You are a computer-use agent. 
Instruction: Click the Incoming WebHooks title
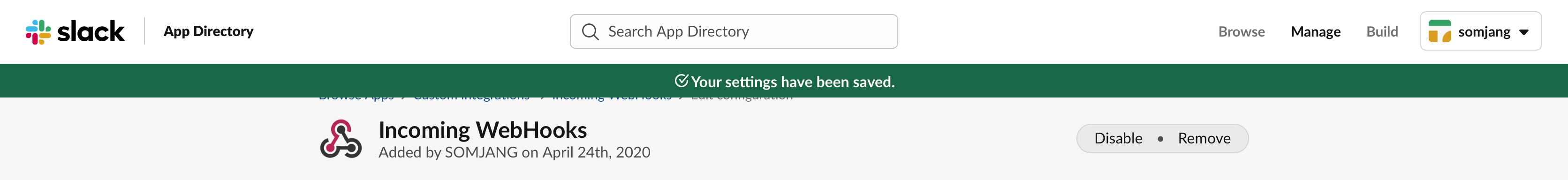tap(483, 129)
